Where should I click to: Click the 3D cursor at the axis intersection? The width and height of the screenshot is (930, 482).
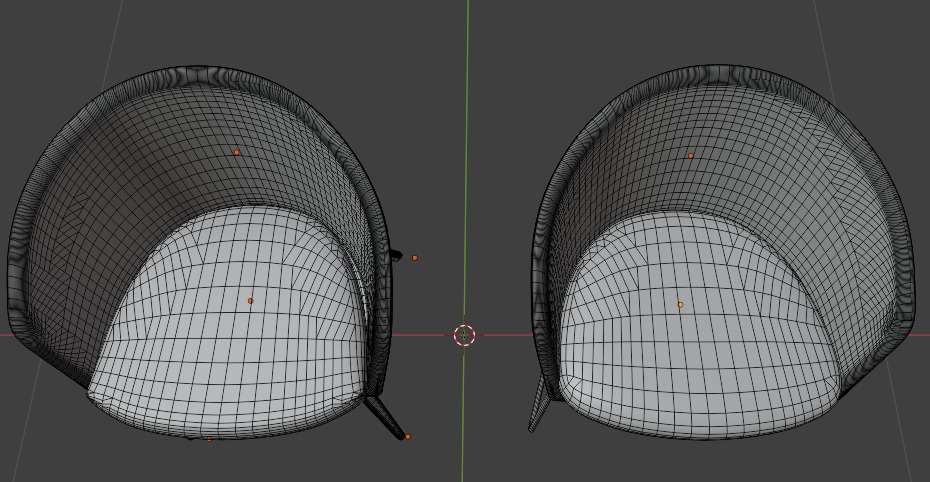pyautogui.click(x=464, y=335)
